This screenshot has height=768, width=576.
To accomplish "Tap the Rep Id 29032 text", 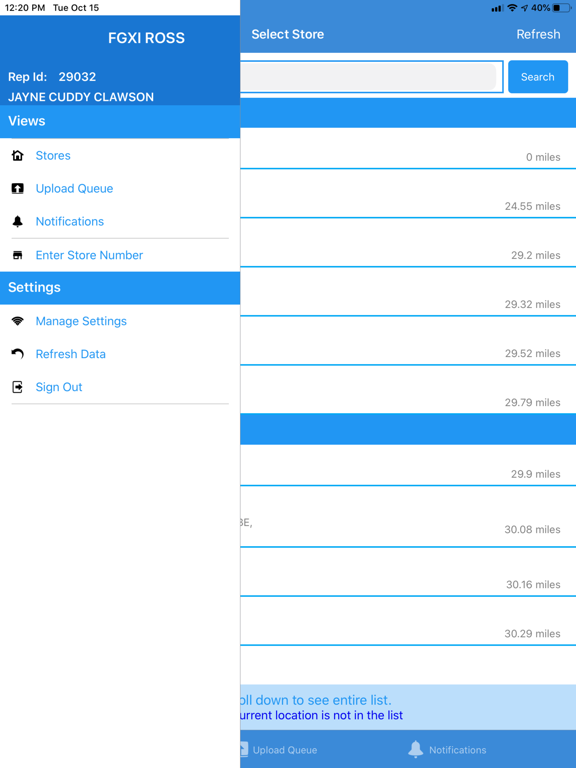I will point(52,77).
